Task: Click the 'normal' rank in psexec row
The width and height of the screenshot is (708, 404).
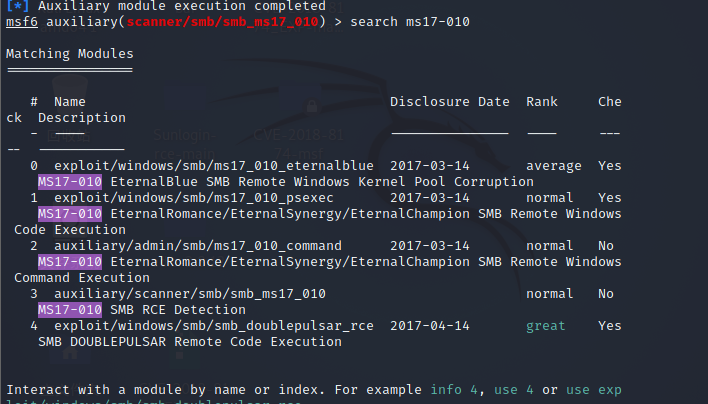Action: click(x=550, y=198)
